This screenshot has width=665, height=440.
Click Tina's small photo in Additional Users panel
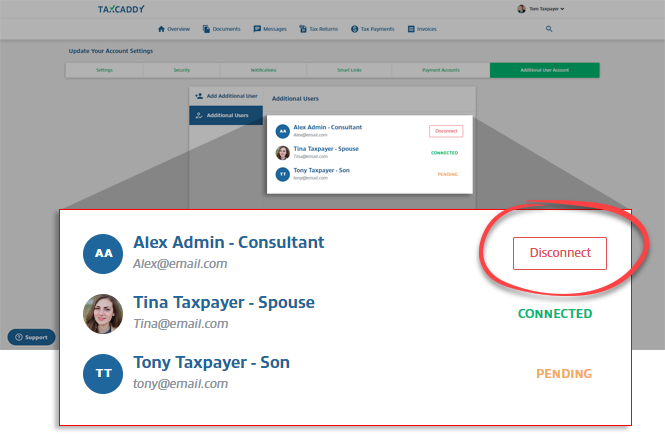tap(282, 153)
